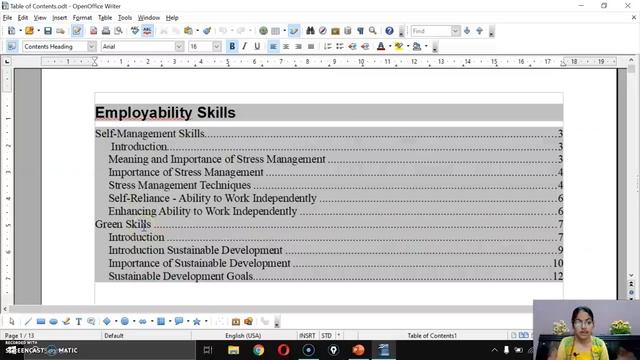Open the Insert menu
This screenshot has width=640, height=360.
(x=59, y=18)
